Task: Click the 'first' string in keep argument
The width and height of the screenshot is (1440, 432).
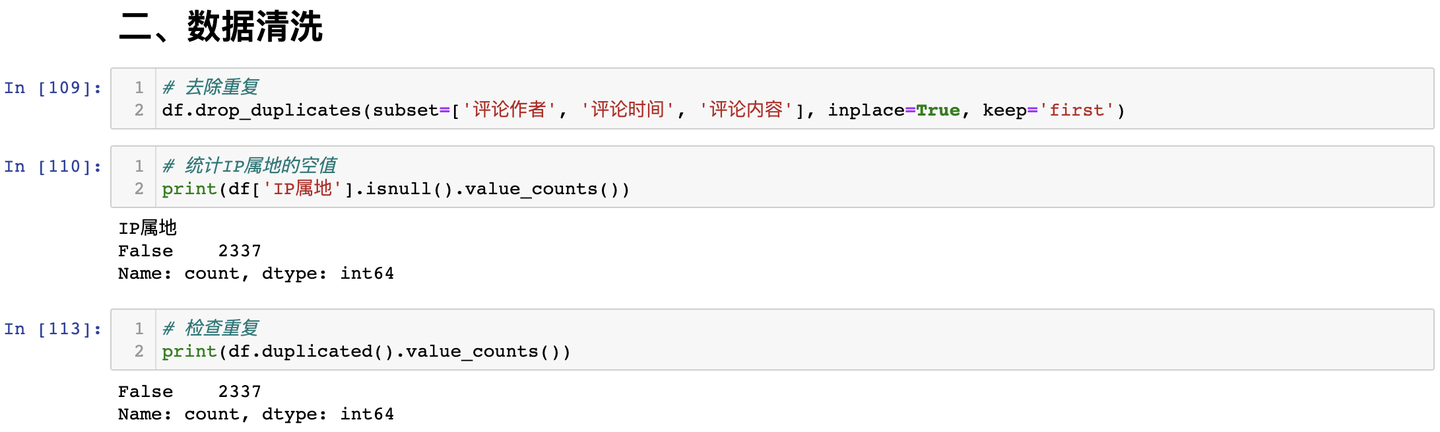Action: pyautogui.click(x=1078, y=110)
